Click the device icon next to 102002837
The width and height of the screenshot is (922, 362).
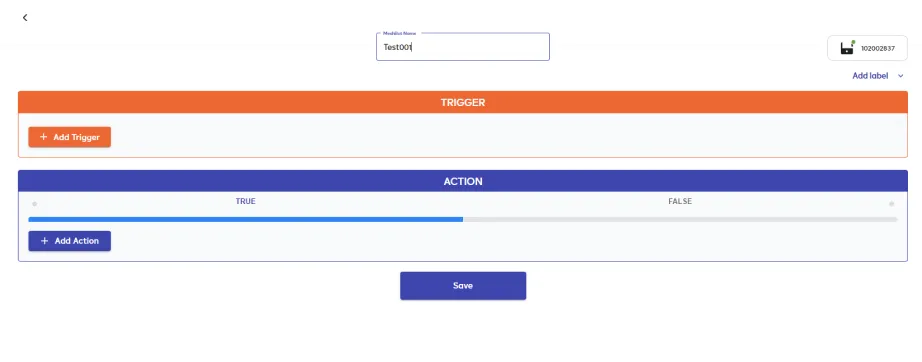(x=847, y=48)
